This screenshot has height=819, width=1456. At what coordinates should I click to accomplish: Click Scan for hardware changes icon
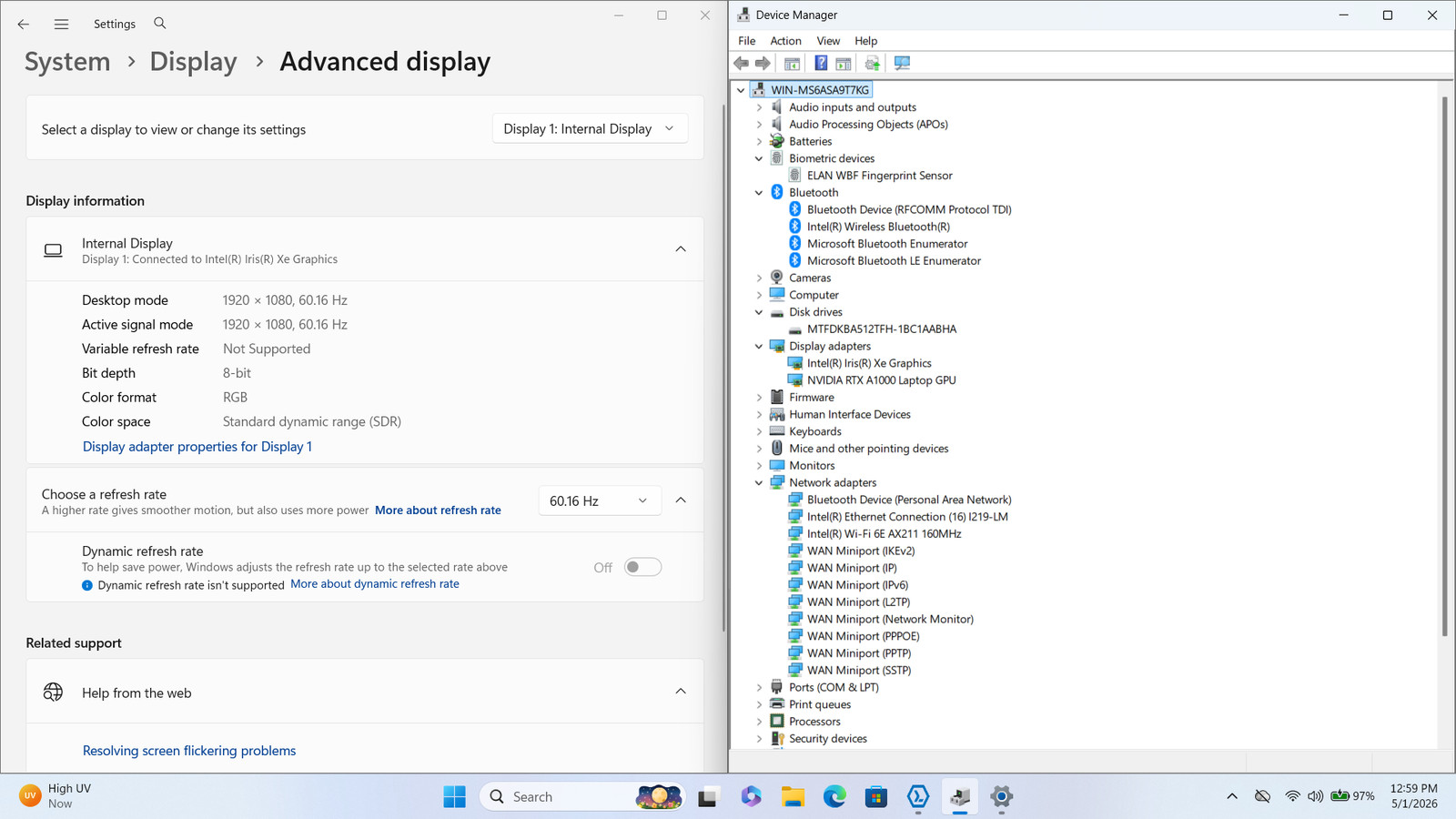click(x=902, y=64)
